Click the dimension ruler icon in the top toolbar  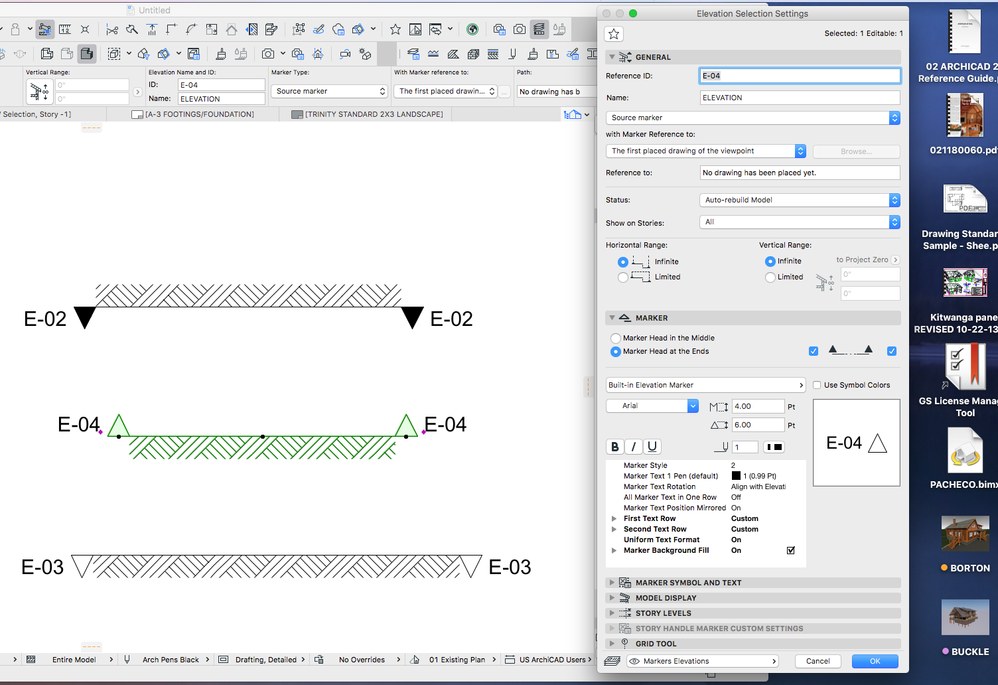(x=65, y=29)
